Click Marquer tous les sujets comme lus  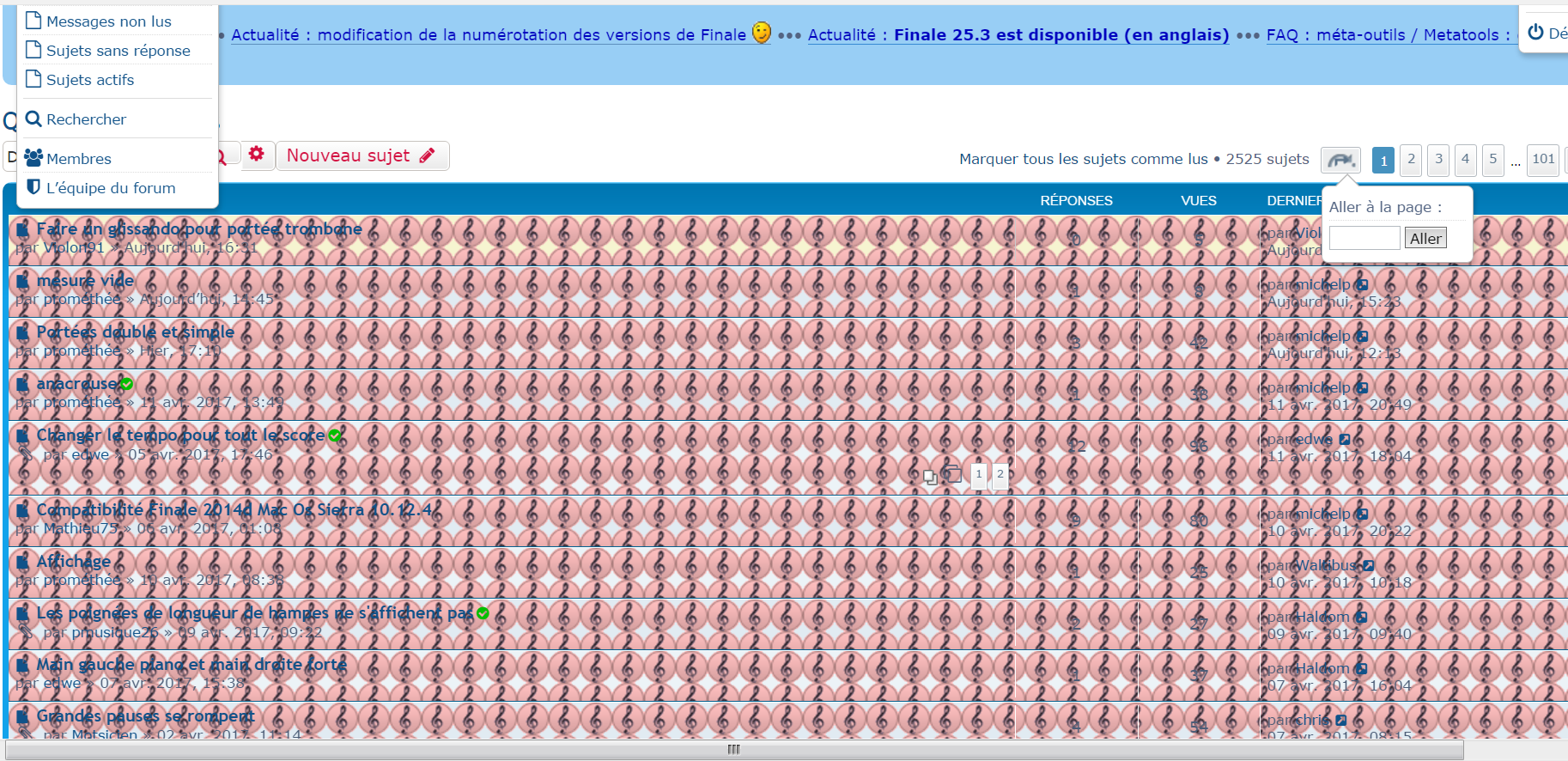(1083, 159)
